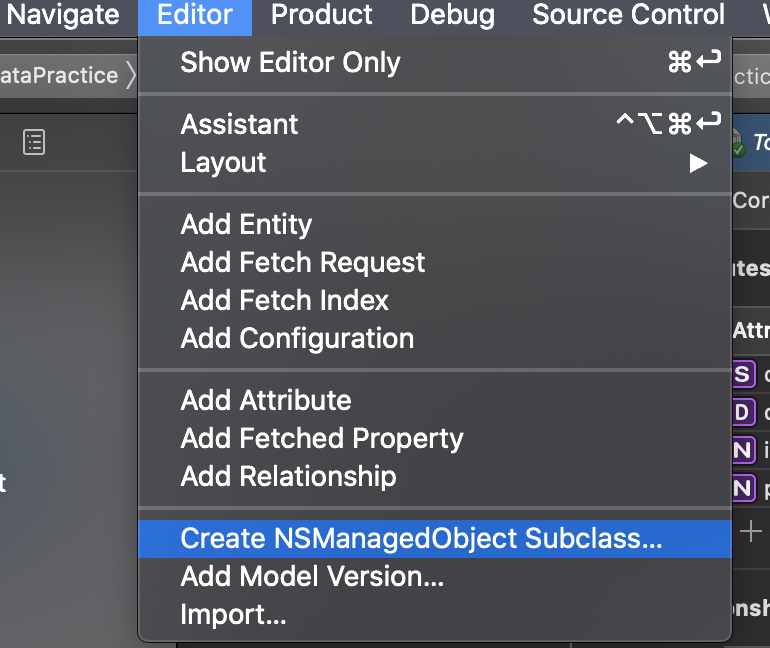Open the Navigate menu
This screenshot has height=648, width=770.
pyautogui.click(x=63, y=15)
